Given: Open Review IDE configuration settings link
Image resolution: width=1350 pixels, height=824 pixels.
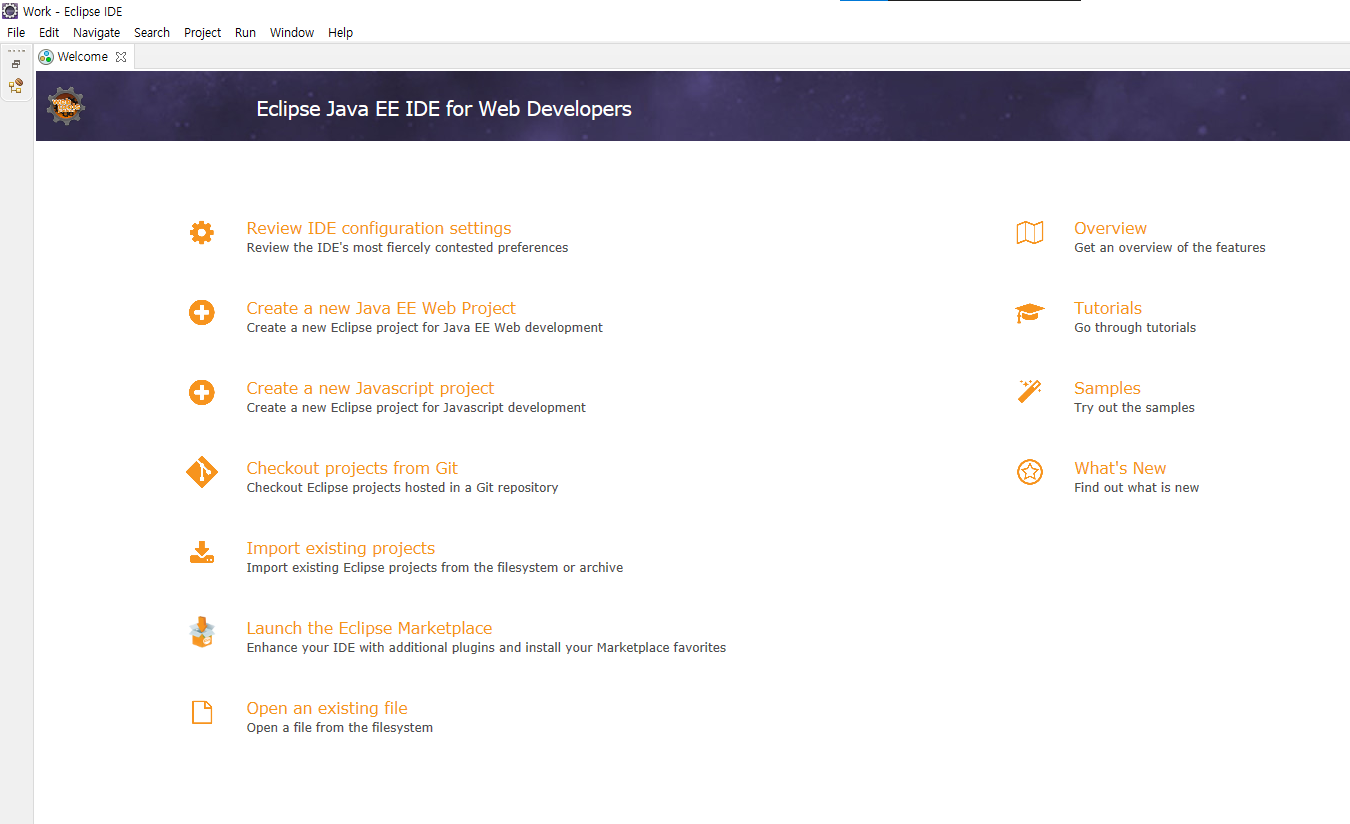Looking at the screenshot, I should [379, 228].
